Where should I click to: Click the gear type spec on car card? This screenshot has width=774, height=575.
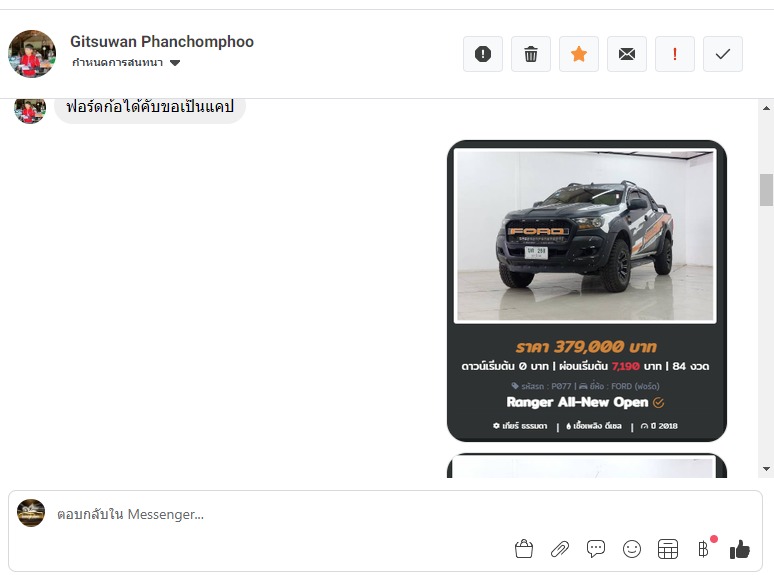click(520, 425)
